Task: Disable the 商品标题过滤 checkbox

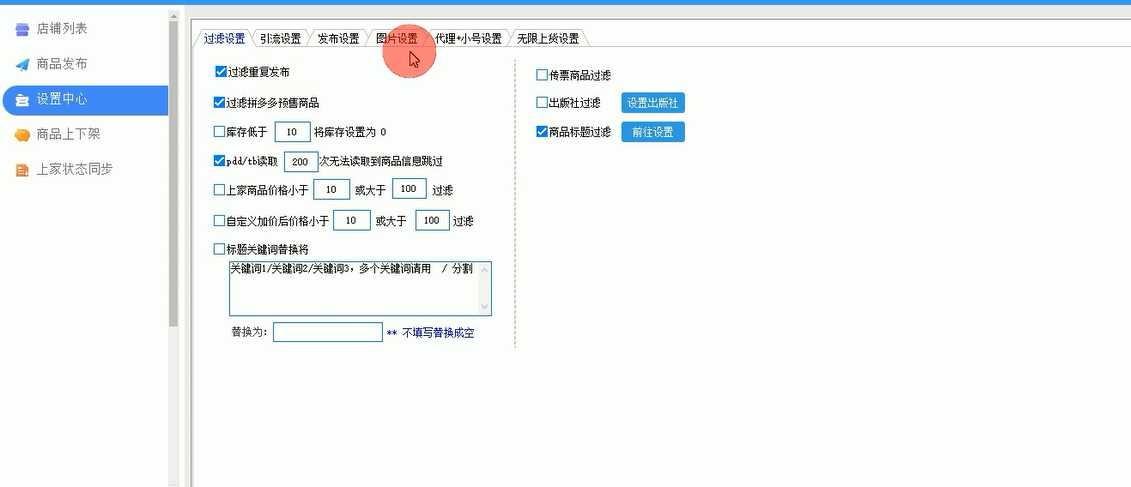Action: 542,132
